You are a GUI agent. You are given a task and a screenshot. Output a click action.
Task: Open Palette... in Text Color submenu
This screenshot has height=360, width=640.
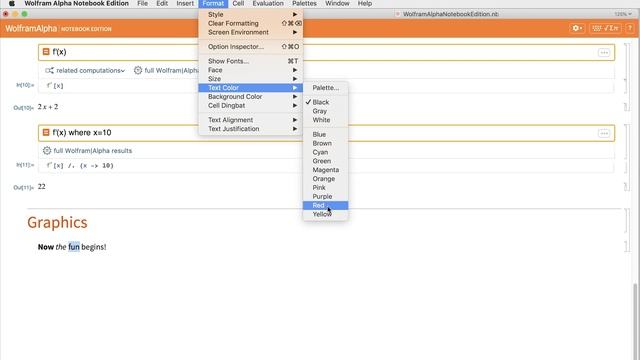(x=325, y=88)
